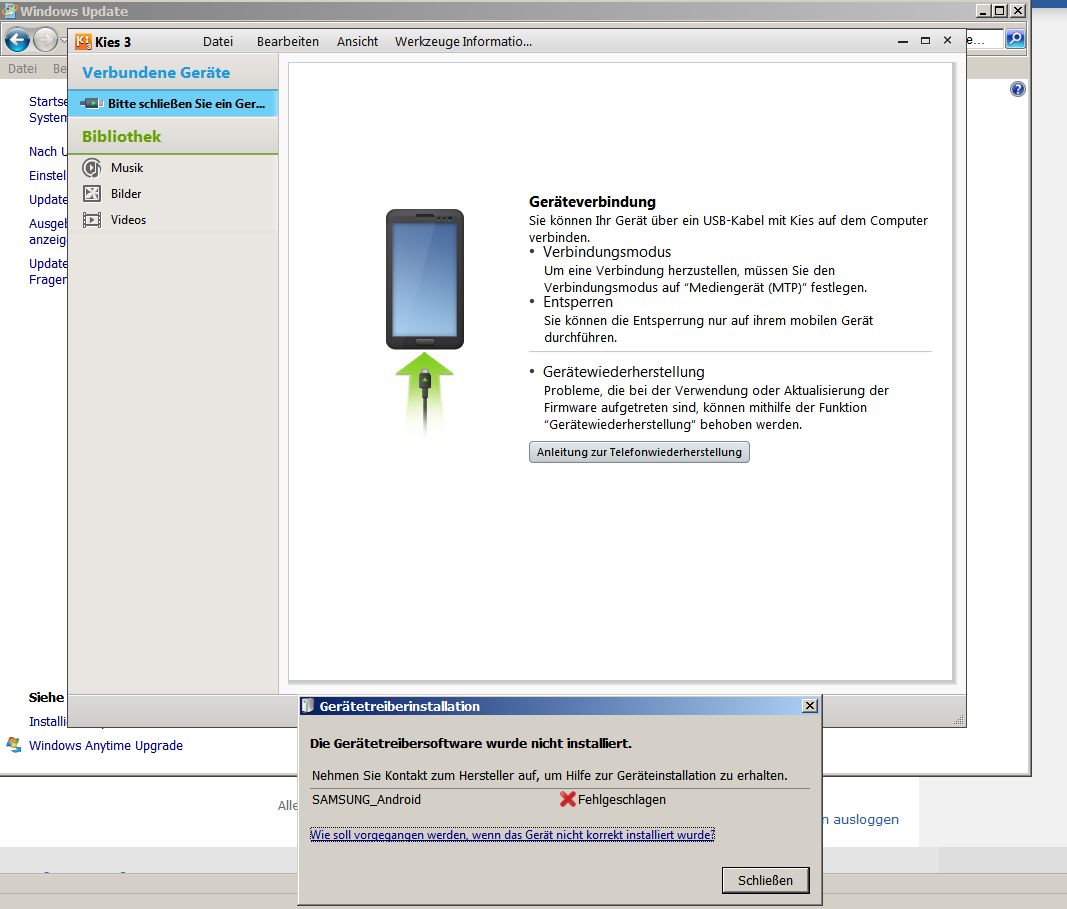Click 'Anleitung zur Telefonwiederherstellung' button

click(x=639, y=452)
